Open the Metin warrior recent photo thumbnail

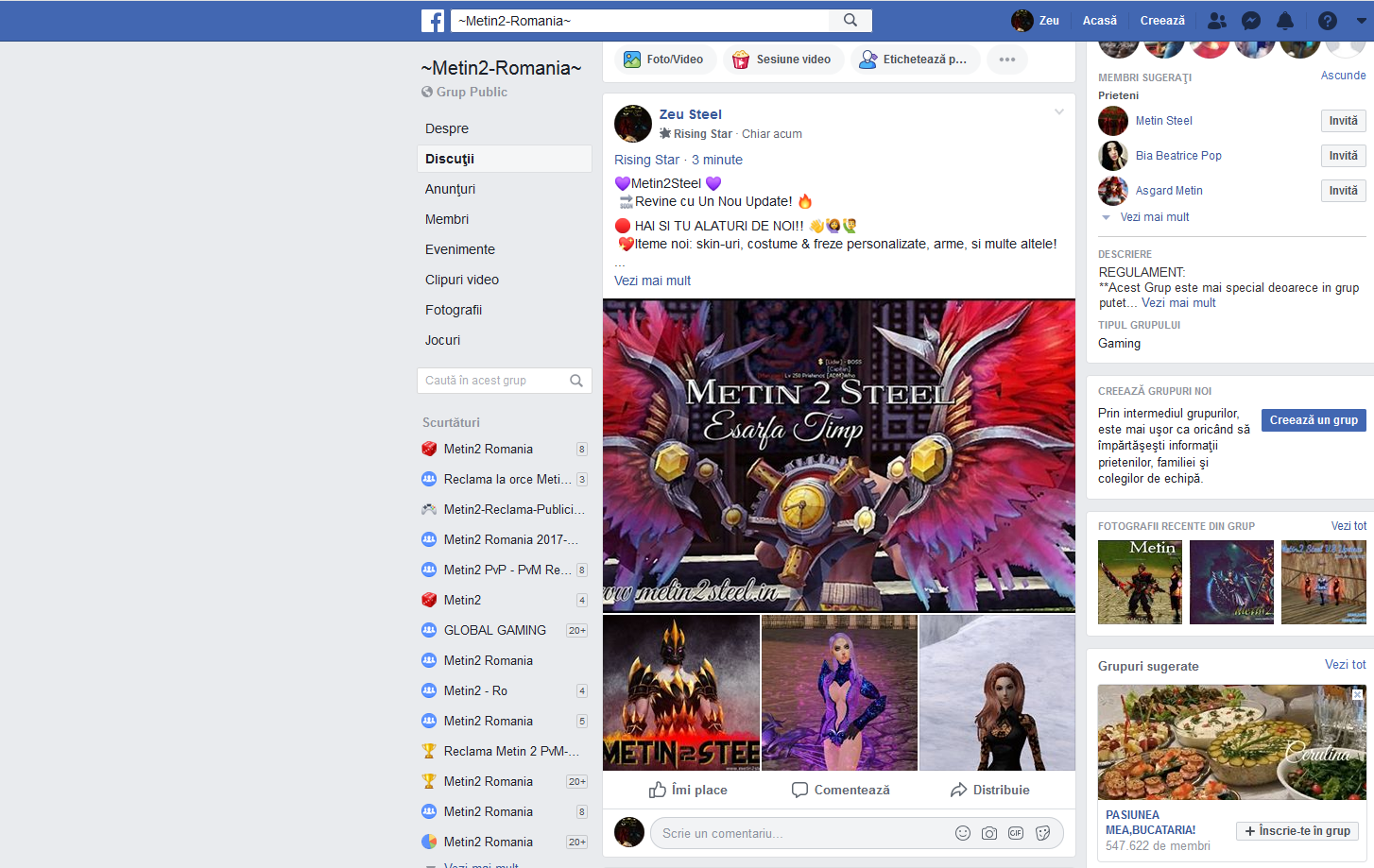(1140, 582)
